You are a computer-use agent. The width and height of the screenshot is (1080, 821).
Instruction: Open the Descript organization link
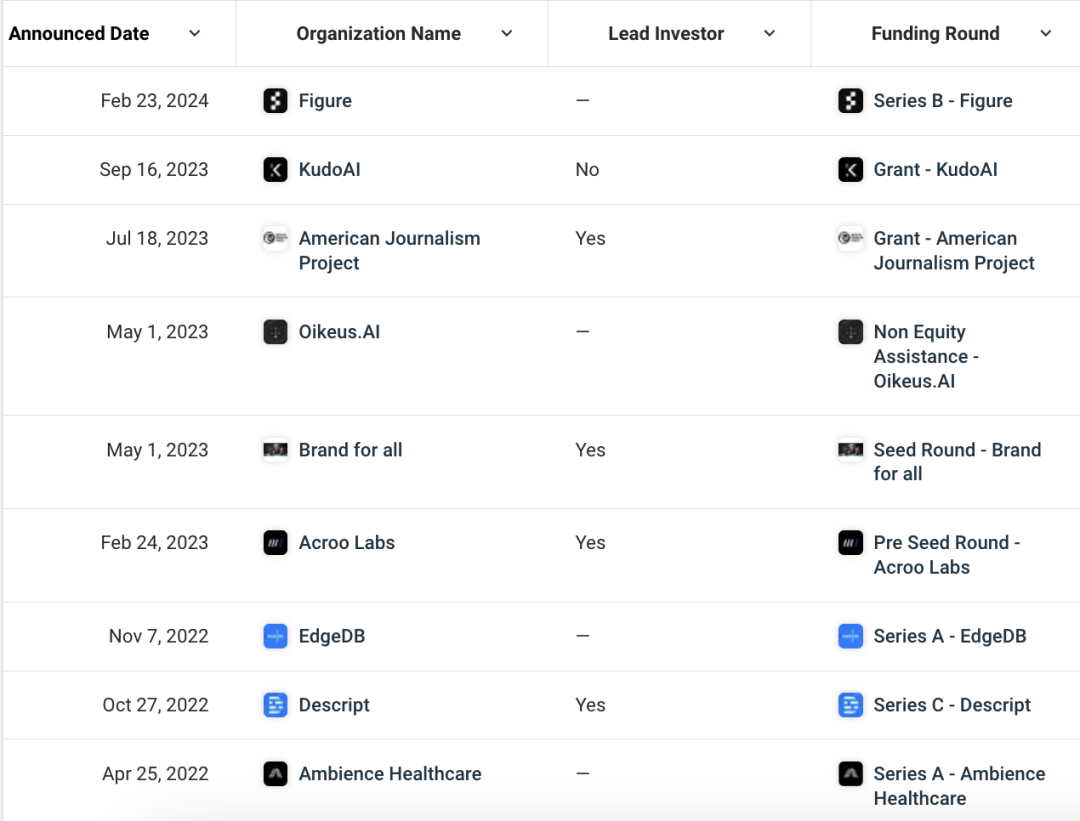click(x=334, y=705)
